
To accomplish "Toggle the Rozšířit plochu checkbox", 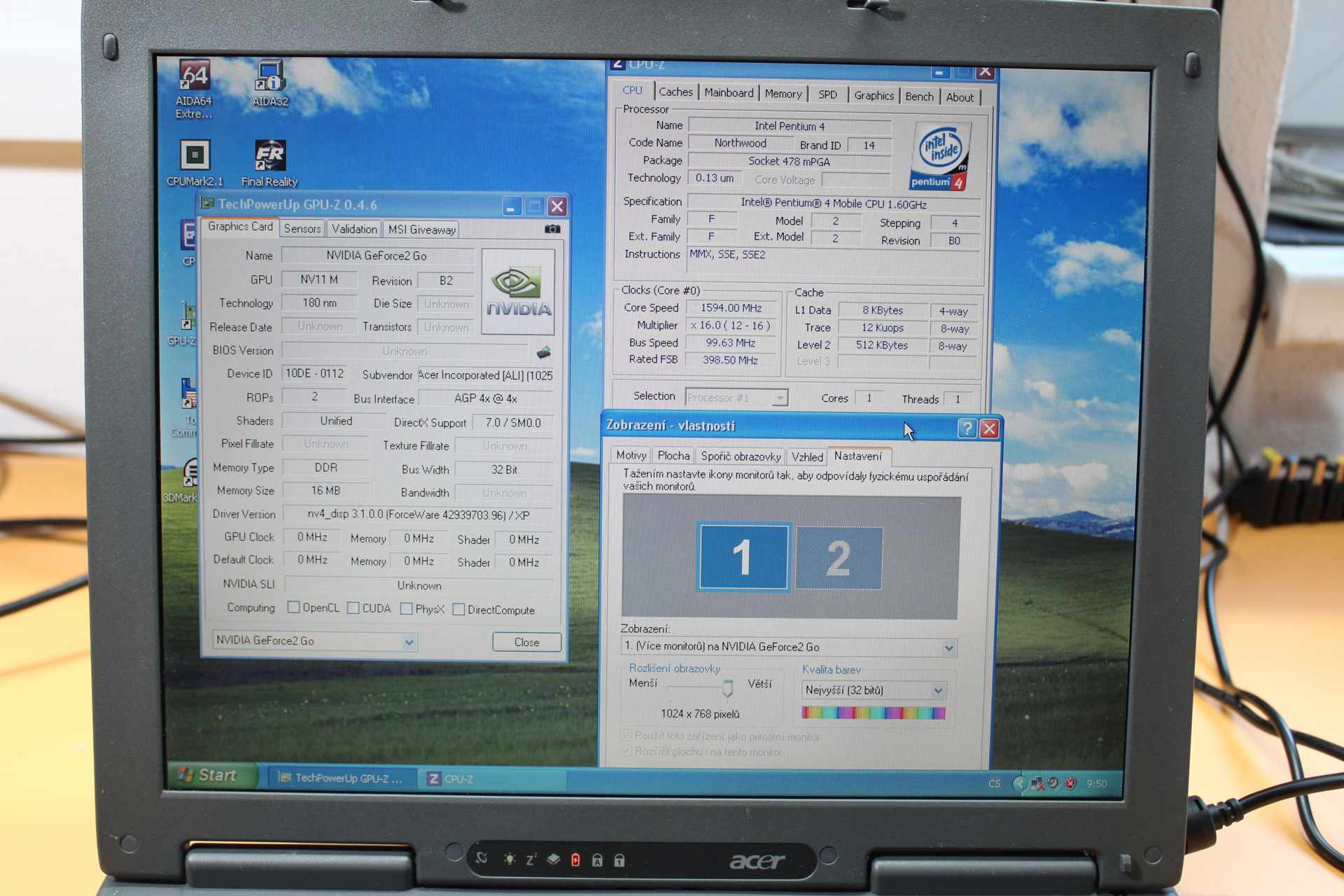I will pos(626,751).
